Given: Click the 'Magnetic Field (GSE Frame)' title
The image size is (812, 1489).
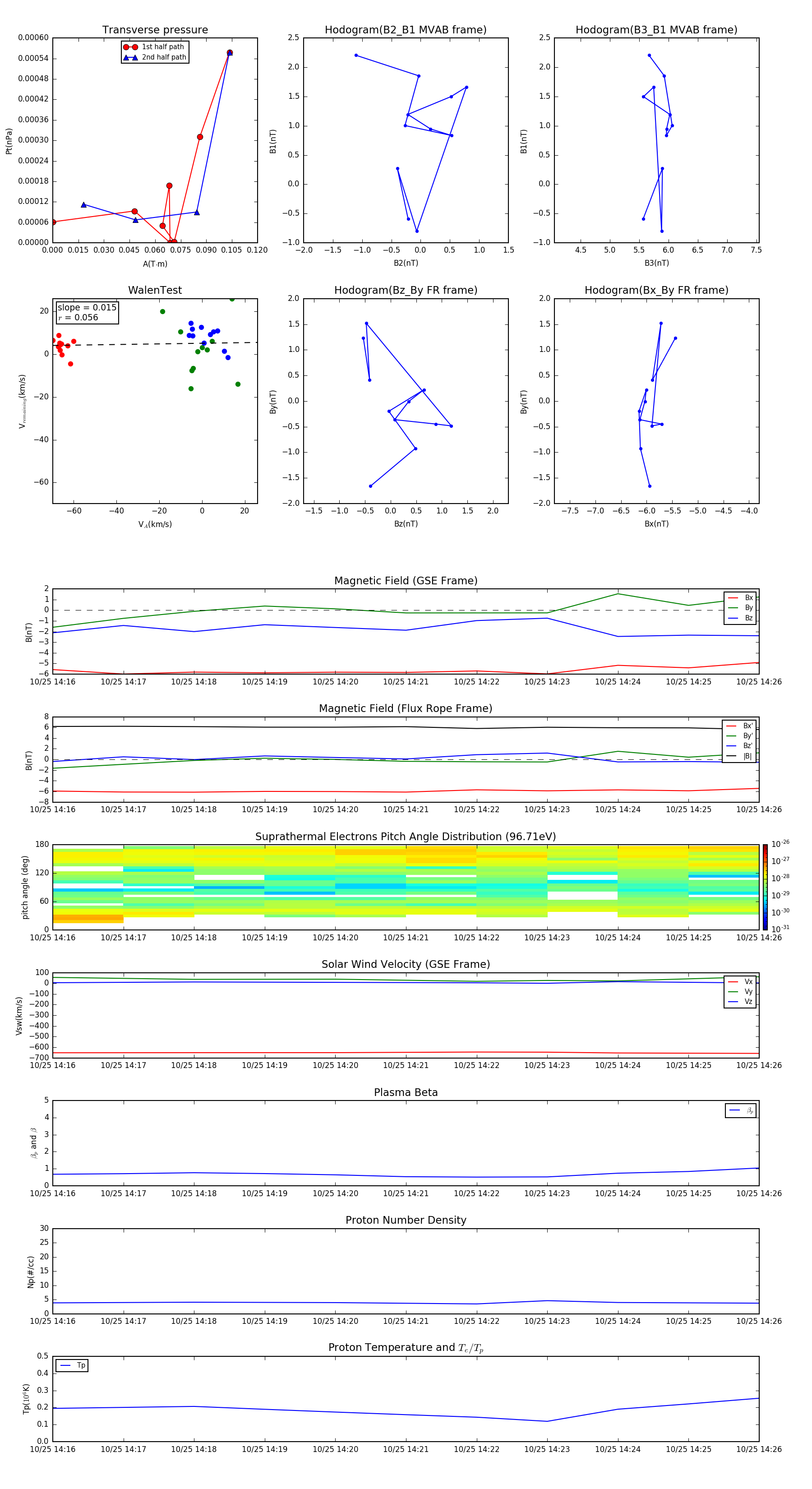Looking at the screenshot, I should point(406,580).
